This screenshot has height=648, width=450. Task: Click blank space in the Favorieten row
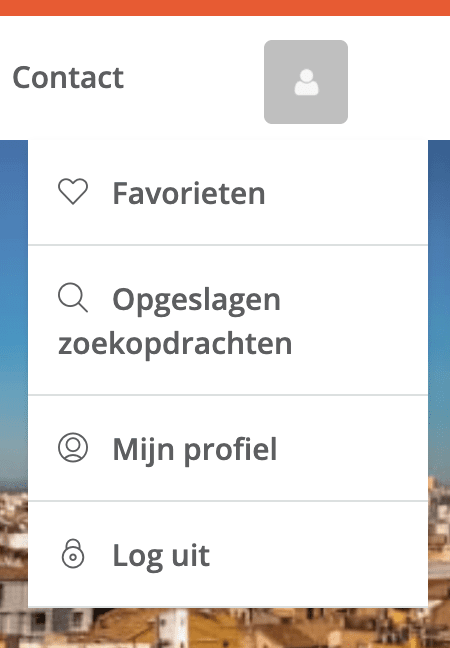coord(347,193)
